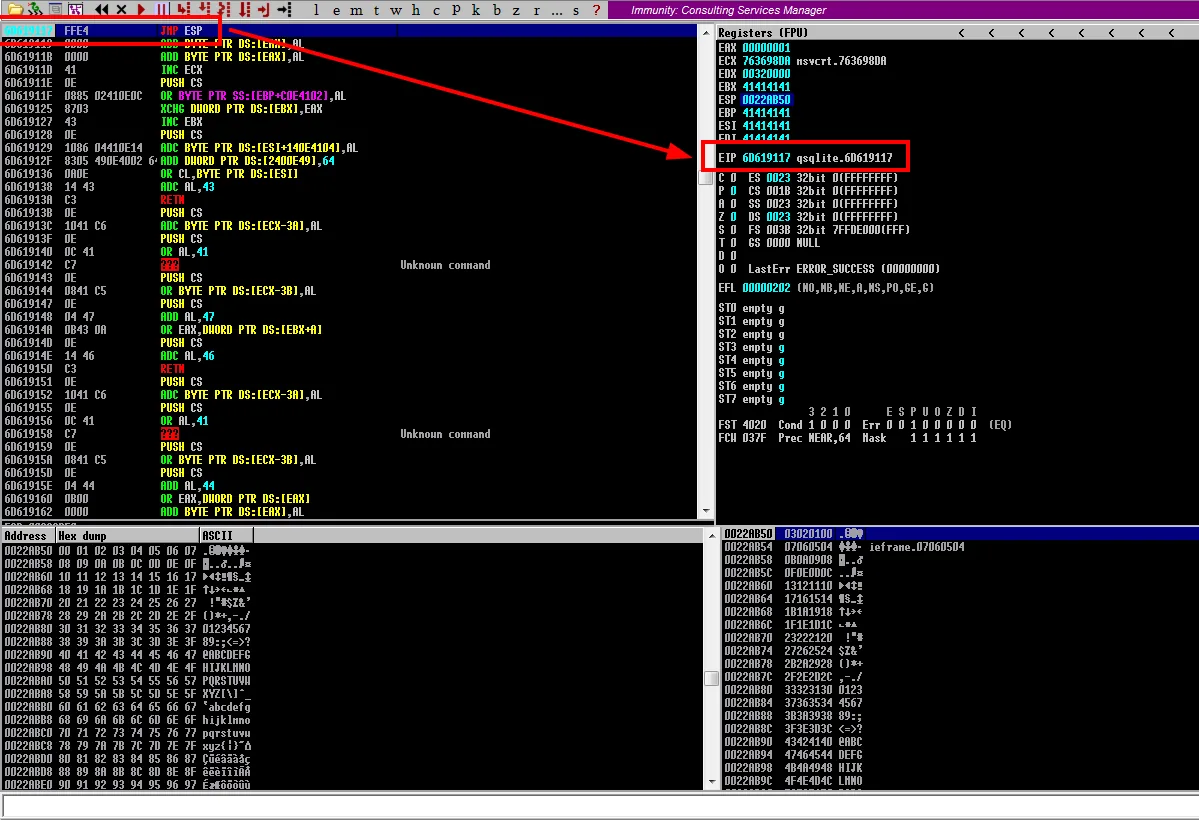The width and height of the screenshot is (1199, 820).
Task: Click the green Python shell icon
Action: (x=34, y=9)
